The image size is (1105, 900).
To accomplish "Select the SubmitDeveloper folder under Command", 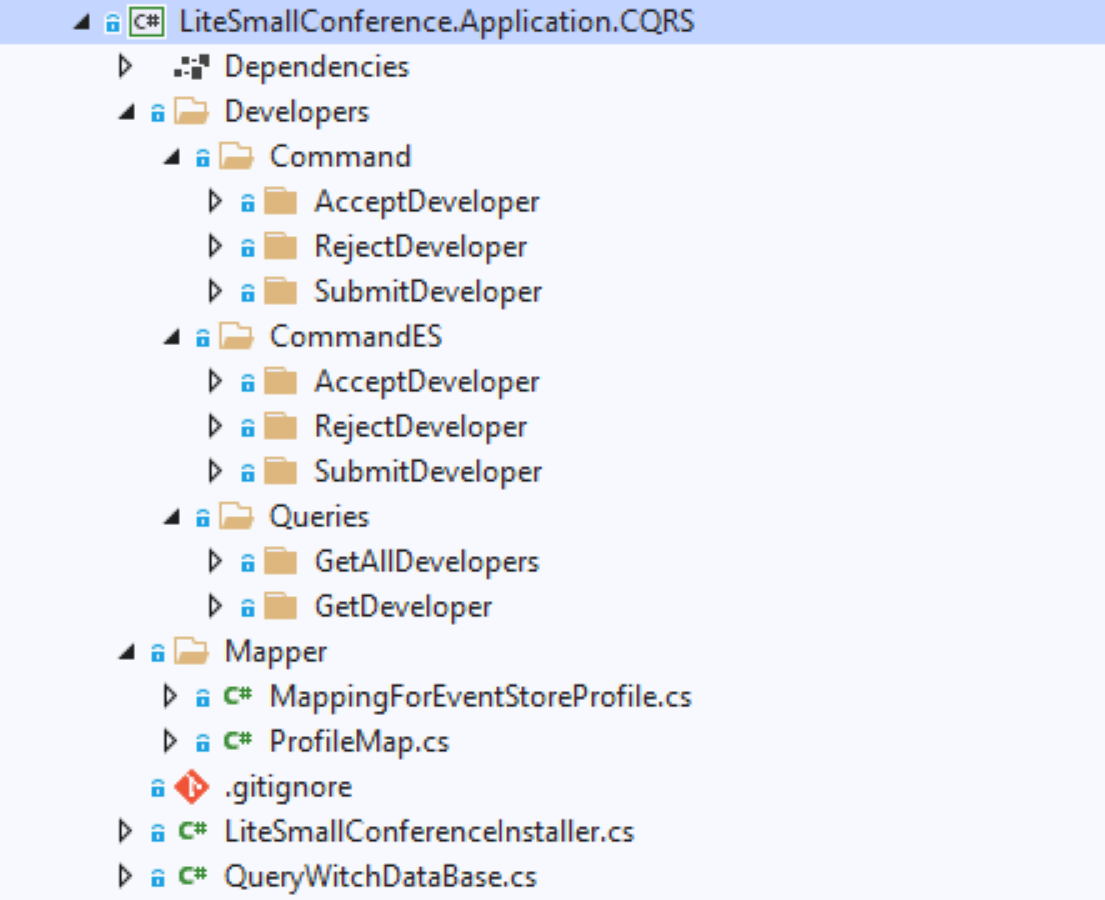I will (428, 292).
